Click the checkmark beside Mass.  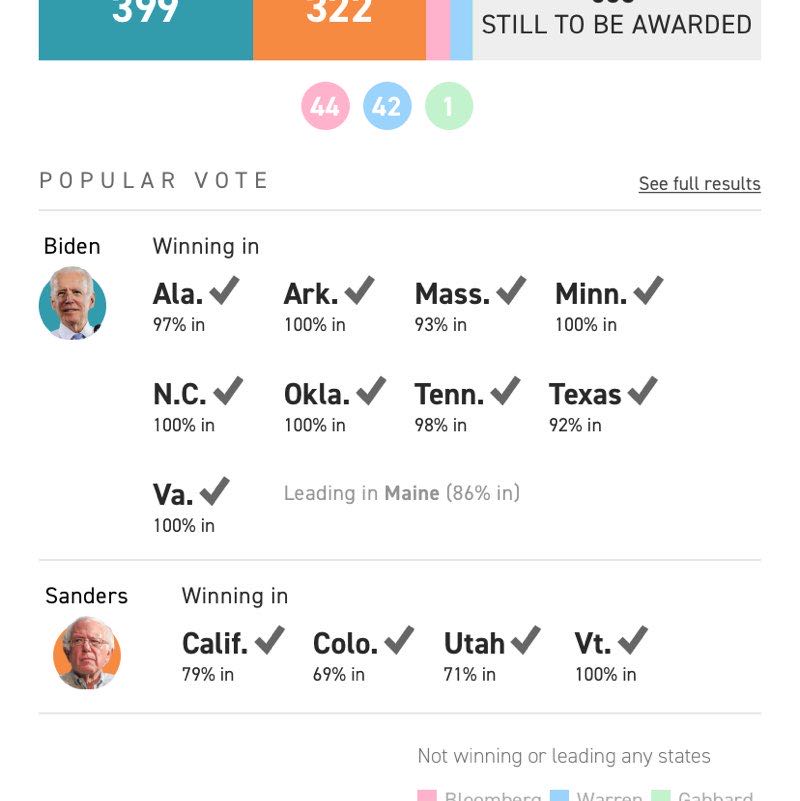(x=510, y=291)
